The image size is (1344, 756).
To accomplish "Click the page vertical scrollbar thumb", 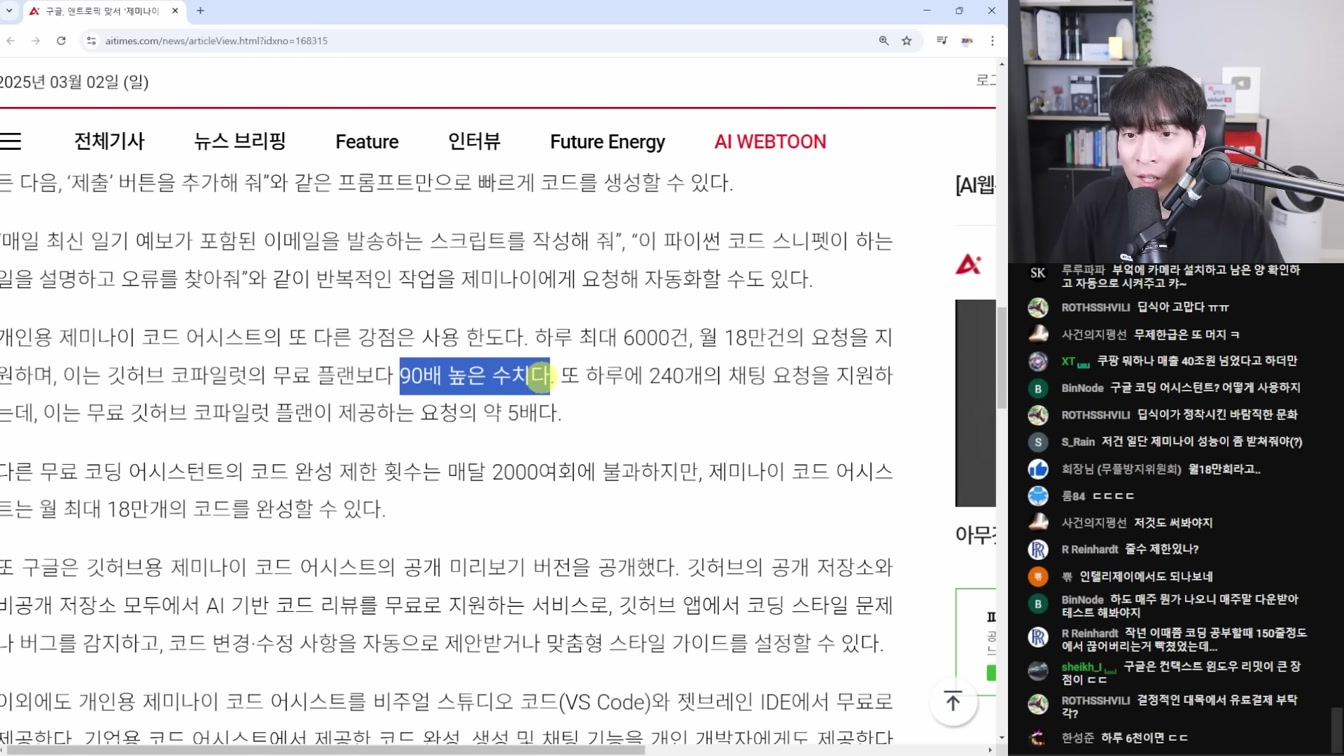I will (1002, 360).
